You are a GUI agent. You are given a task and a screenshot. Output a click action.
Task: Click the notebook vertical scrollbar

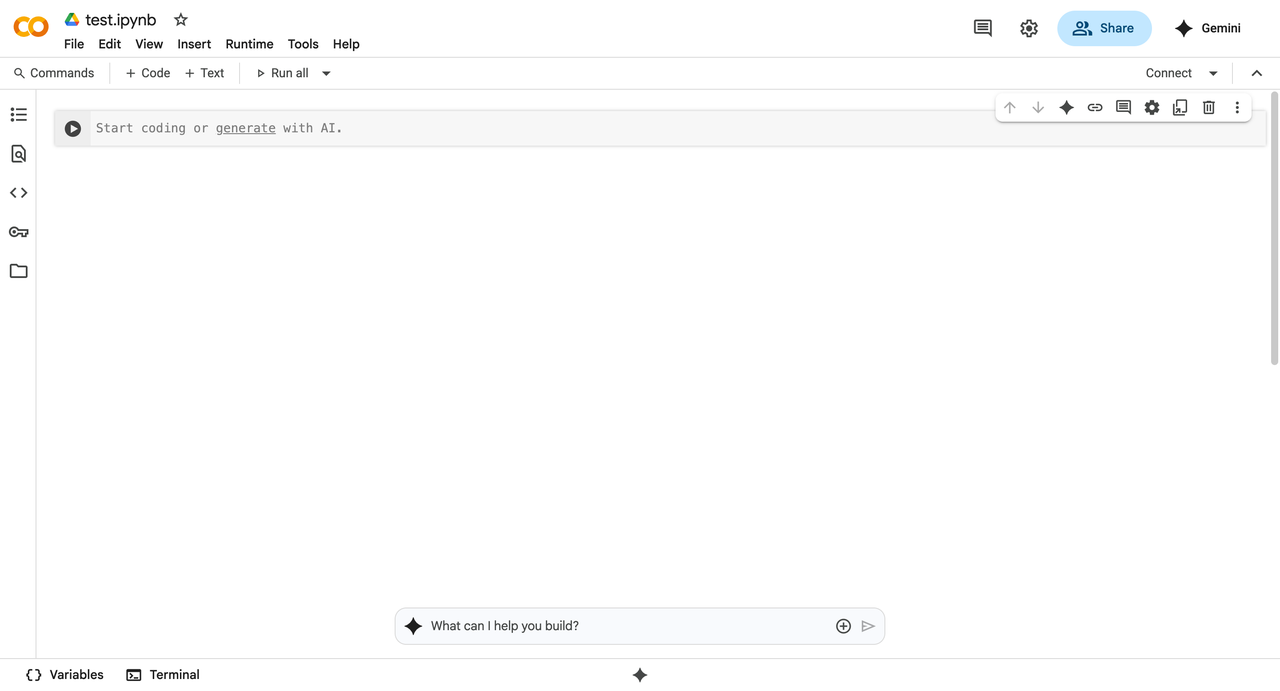click(x=1274, y=230)
